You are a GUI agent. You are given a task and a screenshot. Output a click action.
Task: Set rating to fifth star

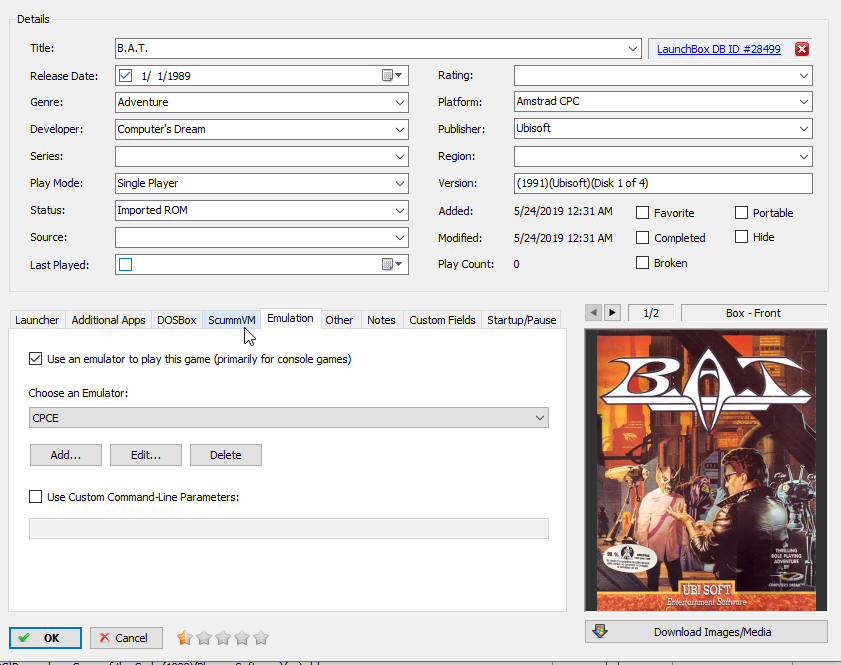pyautogui.click(x=261, y=638)
